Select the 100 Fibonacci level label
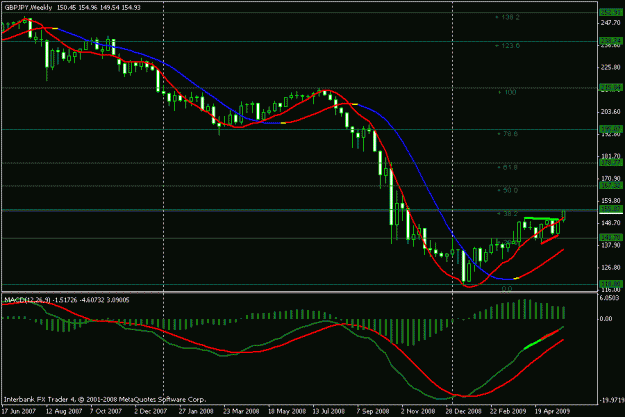The width and height of the screenshot is (625, 417). tap(510, 92)
